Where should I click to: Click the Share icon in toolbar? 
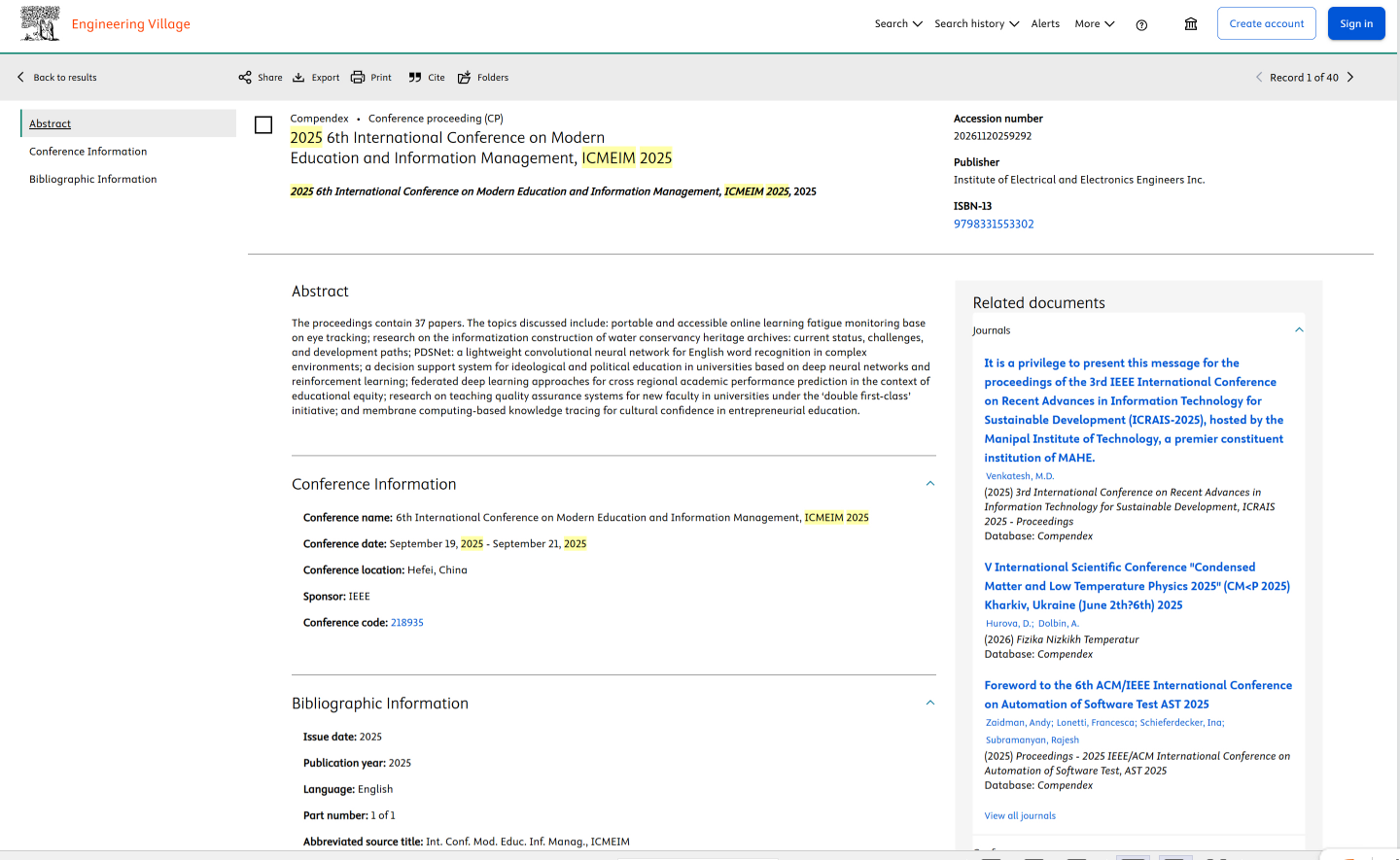(x=245, y=78)
